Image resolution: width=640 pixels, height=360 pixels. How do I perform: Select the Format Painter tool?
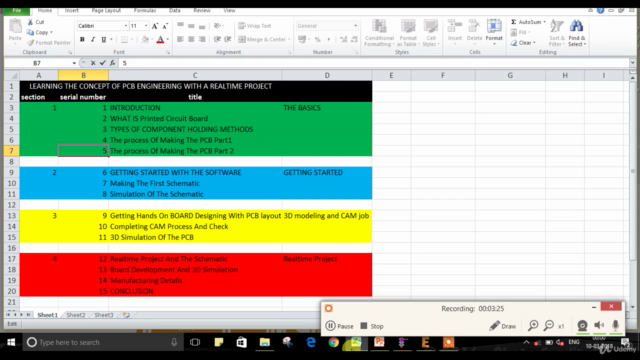[x=49, y=42]
